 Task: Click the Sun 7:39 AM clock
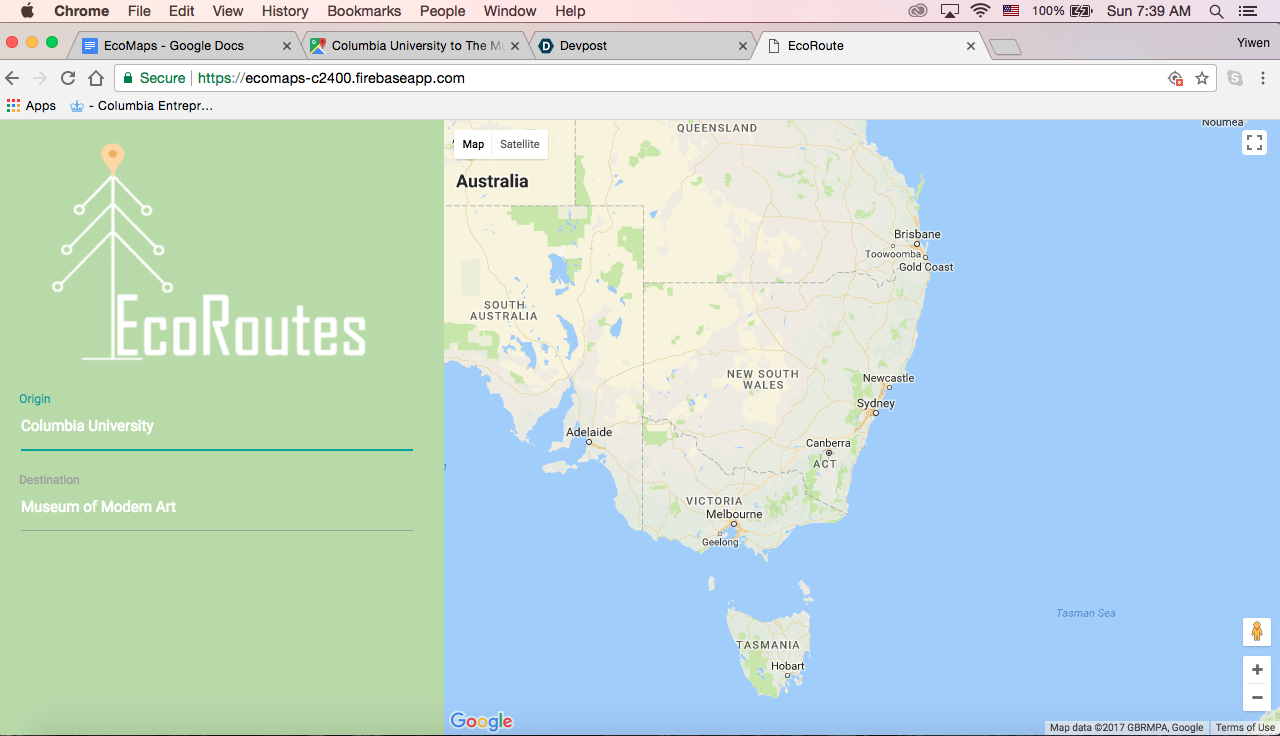point(1149,11)
